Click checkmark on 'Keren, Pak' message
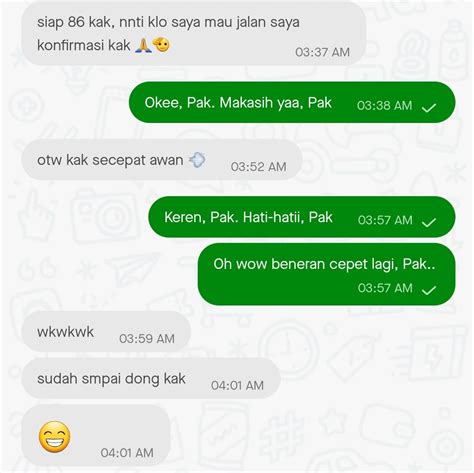 click(x=429, y=222)
